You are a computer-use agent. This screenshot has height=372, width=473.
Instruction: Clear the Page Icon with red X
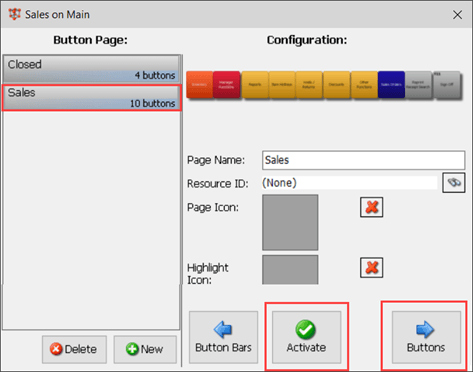(371, 207)
